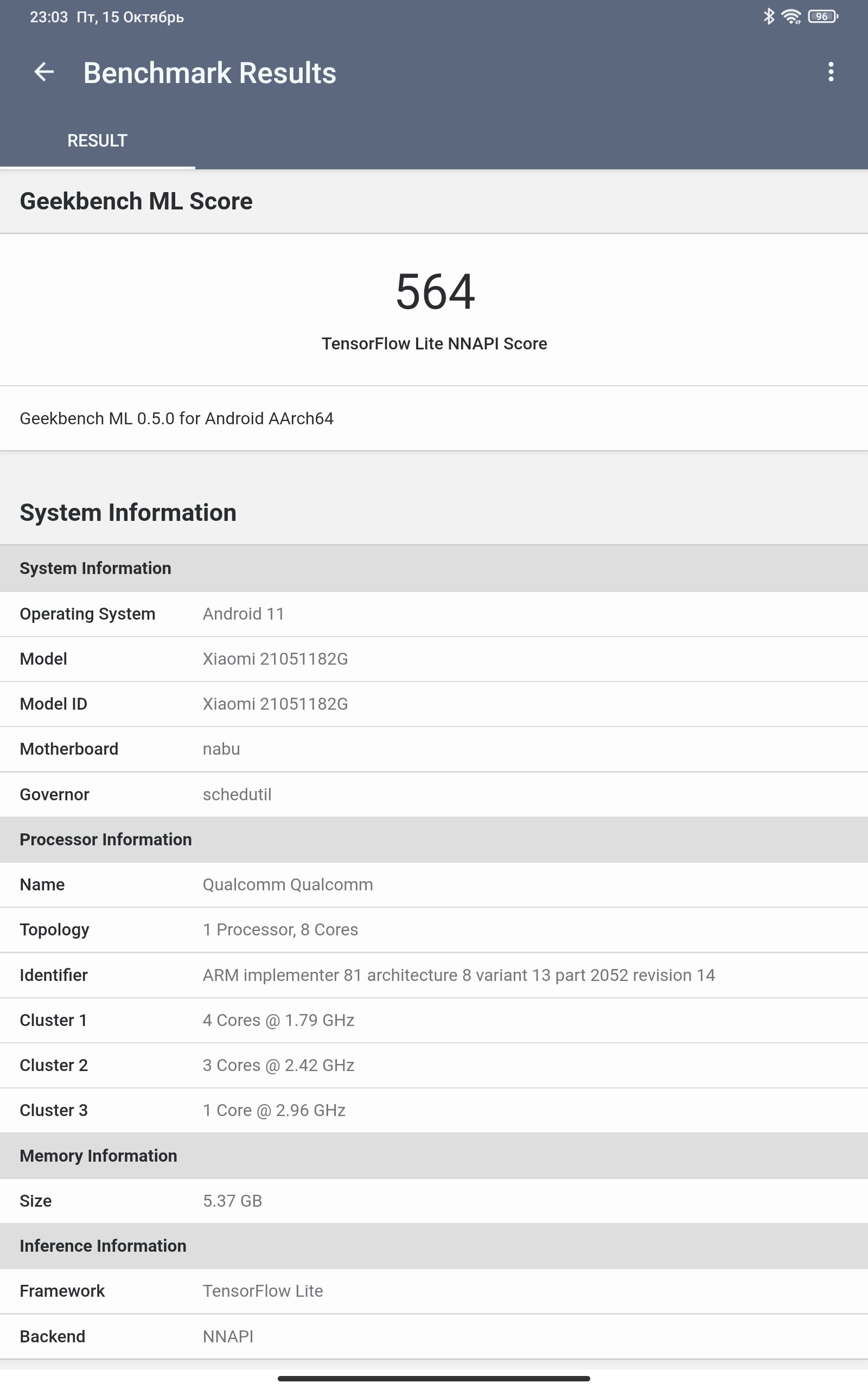Tap the bottom navigation gesture bar

tap(434, 1378)
